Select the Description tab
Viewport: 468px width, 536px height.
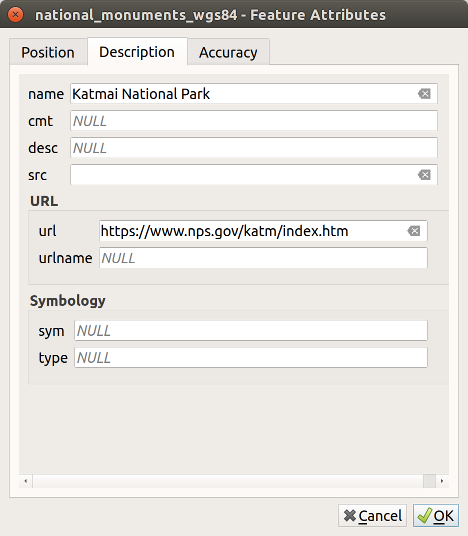(x=137, y=52)
